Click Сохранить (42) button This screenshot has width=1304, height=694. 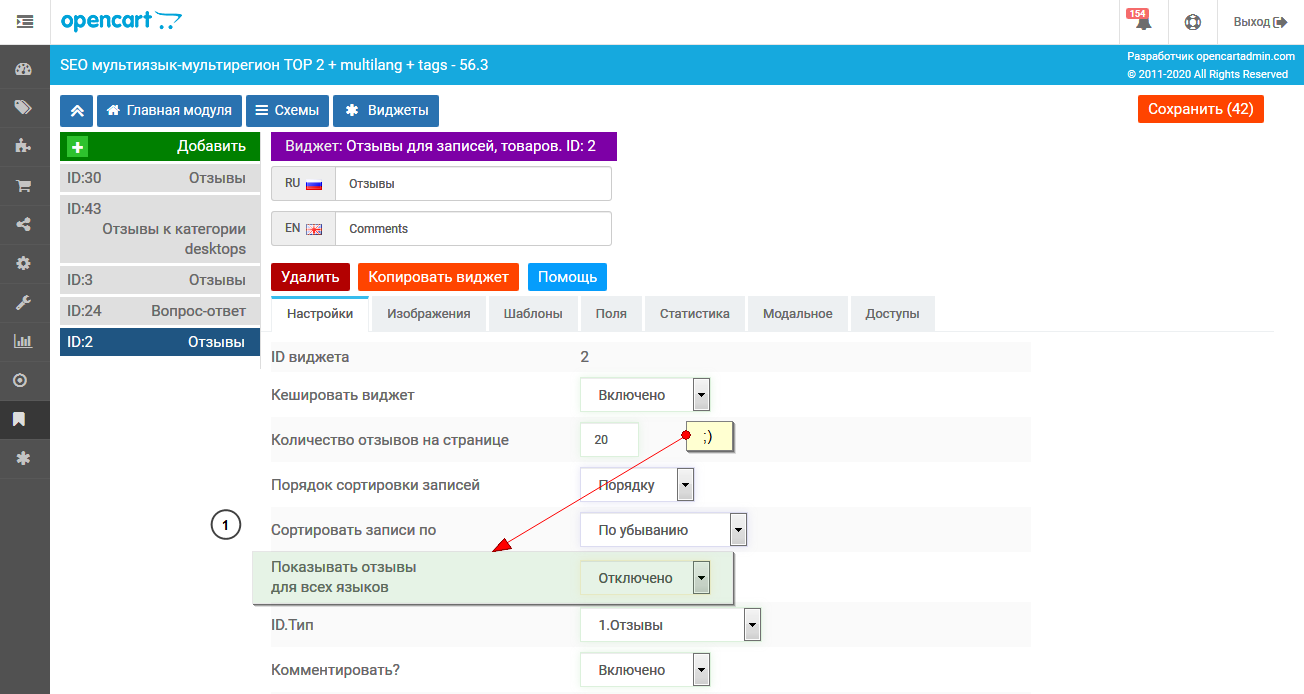point(1201,109)
